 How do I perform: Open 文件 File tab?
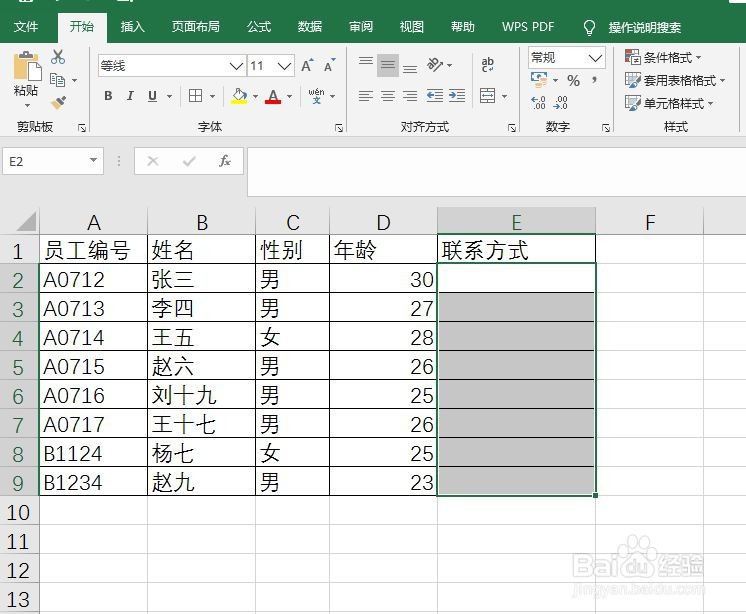pyautogui.click(x=26, y=27)
